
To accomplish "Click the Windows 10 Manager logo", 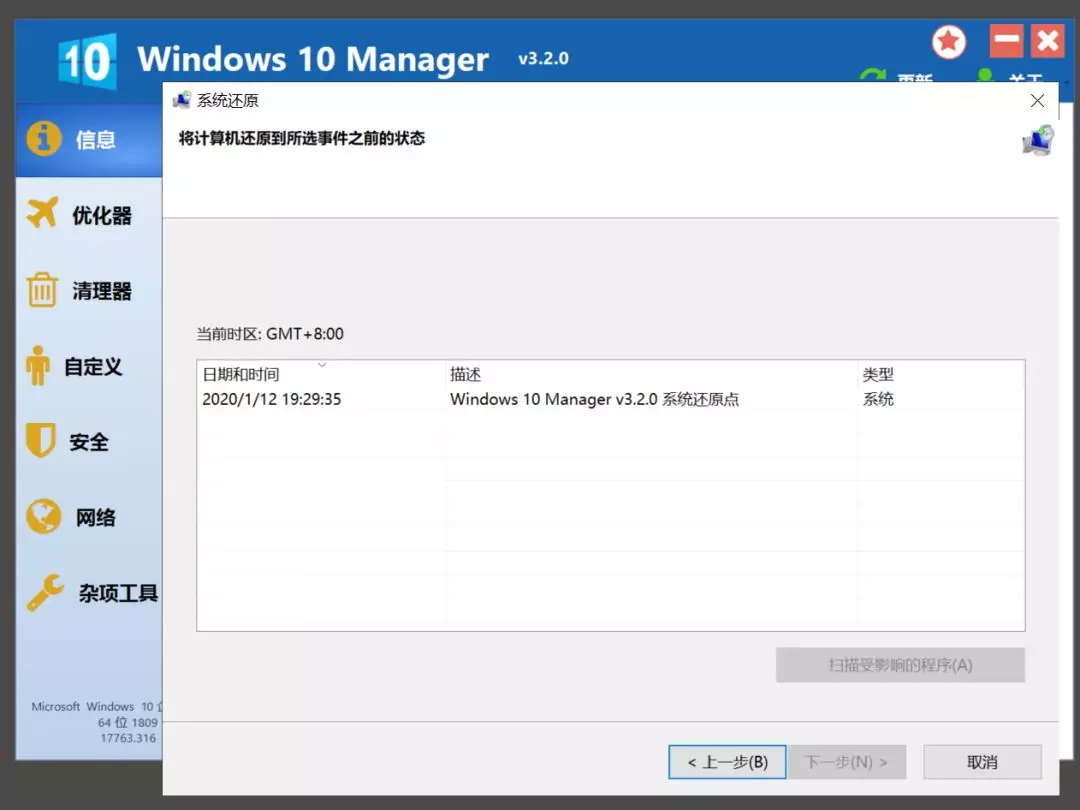I will point(87,61).
